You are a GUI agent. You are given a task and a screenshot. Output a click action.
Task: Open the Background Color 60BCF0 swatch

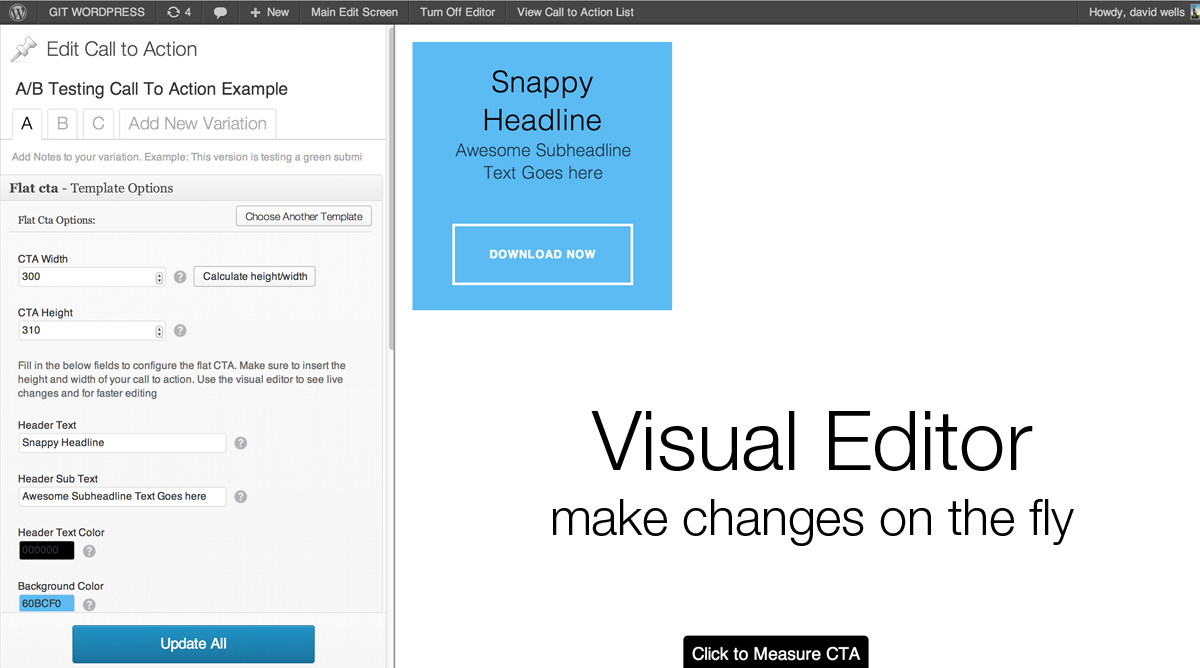[x=46, y=604]
